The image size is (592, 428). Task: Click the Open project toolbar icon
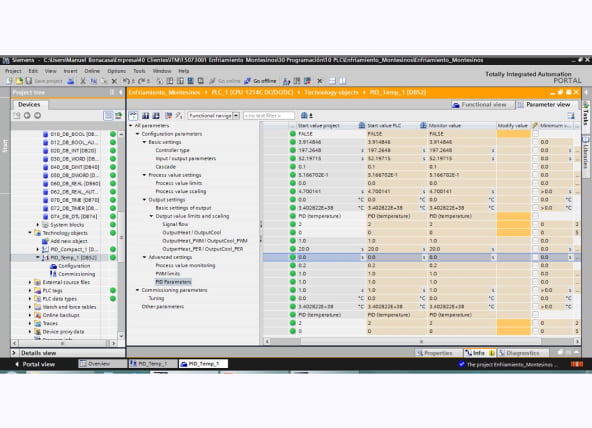[x=18, y=81]
